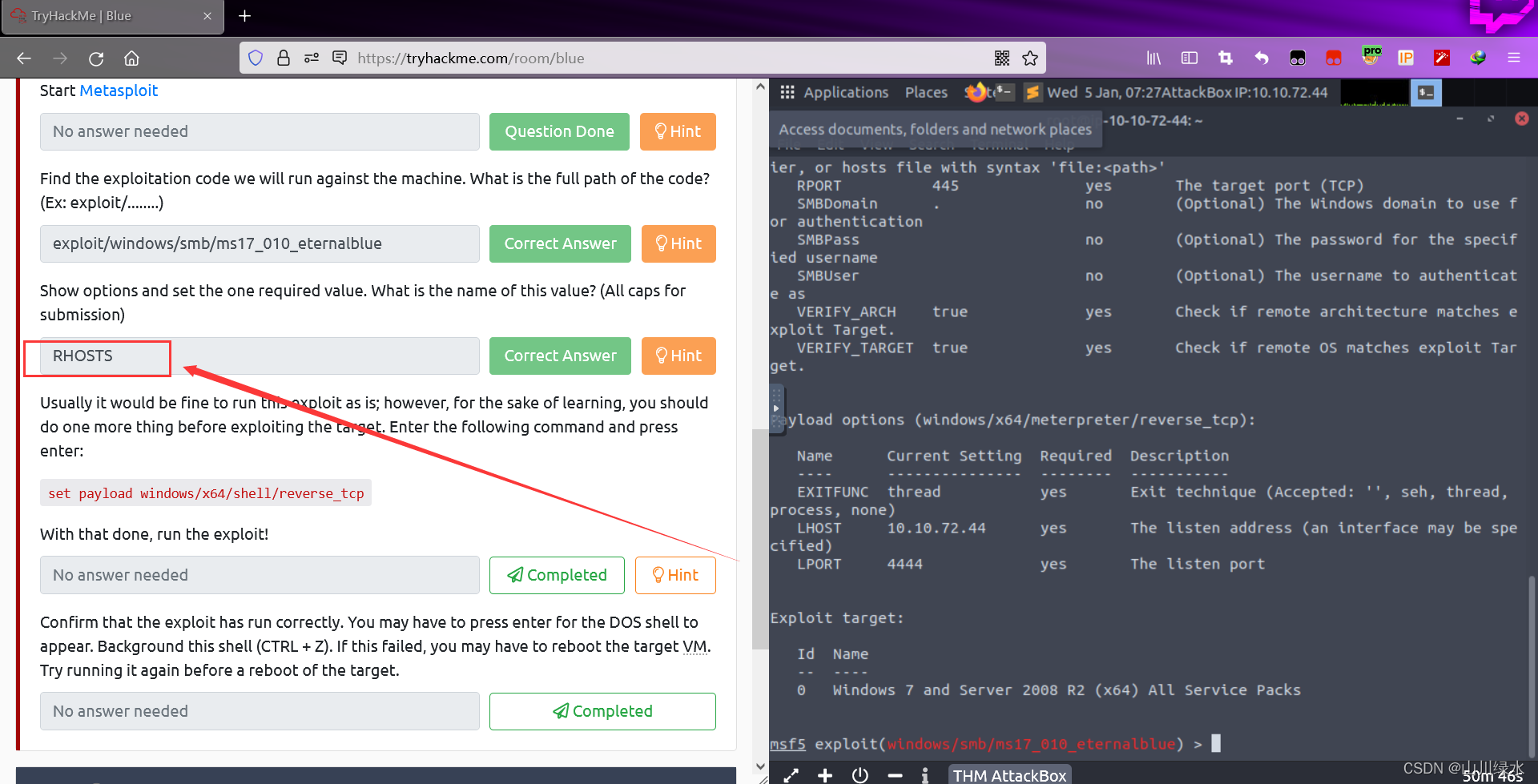Click the undo arrow extension icon
This screenshot has width=1538, height=784.
click(x=1262, y=58)
